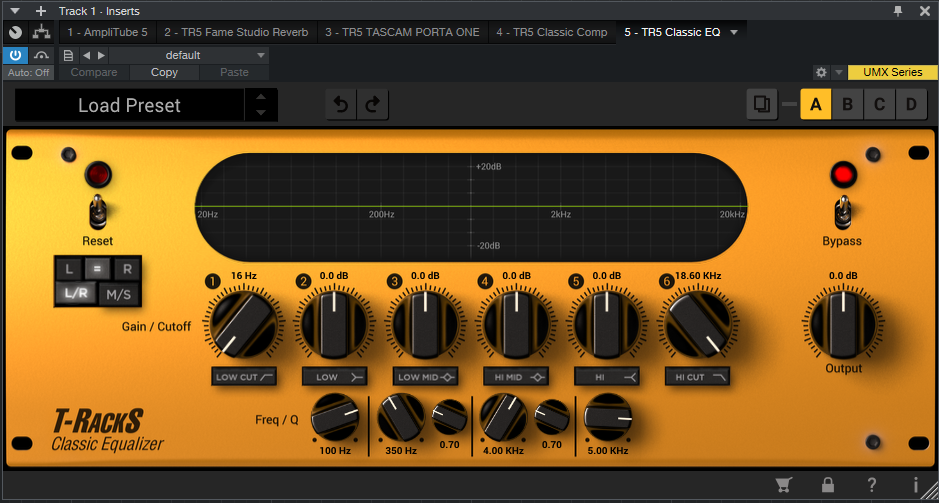Toggle the HI shelf band button
Image resolution: width=939 pixels, height=503 pixels.
pyautogui.click(x=607, y=377)
